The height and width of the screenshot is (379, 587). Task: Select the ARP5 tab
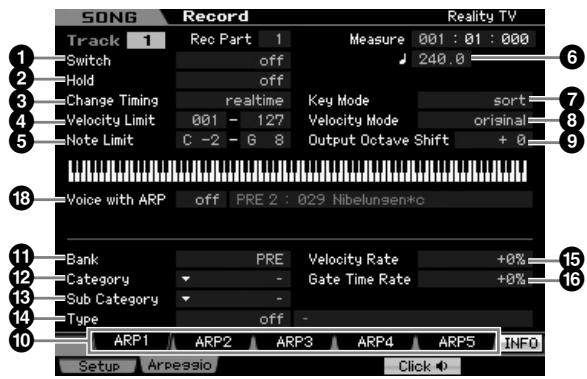pyautogui.click(x=456, y=341)
